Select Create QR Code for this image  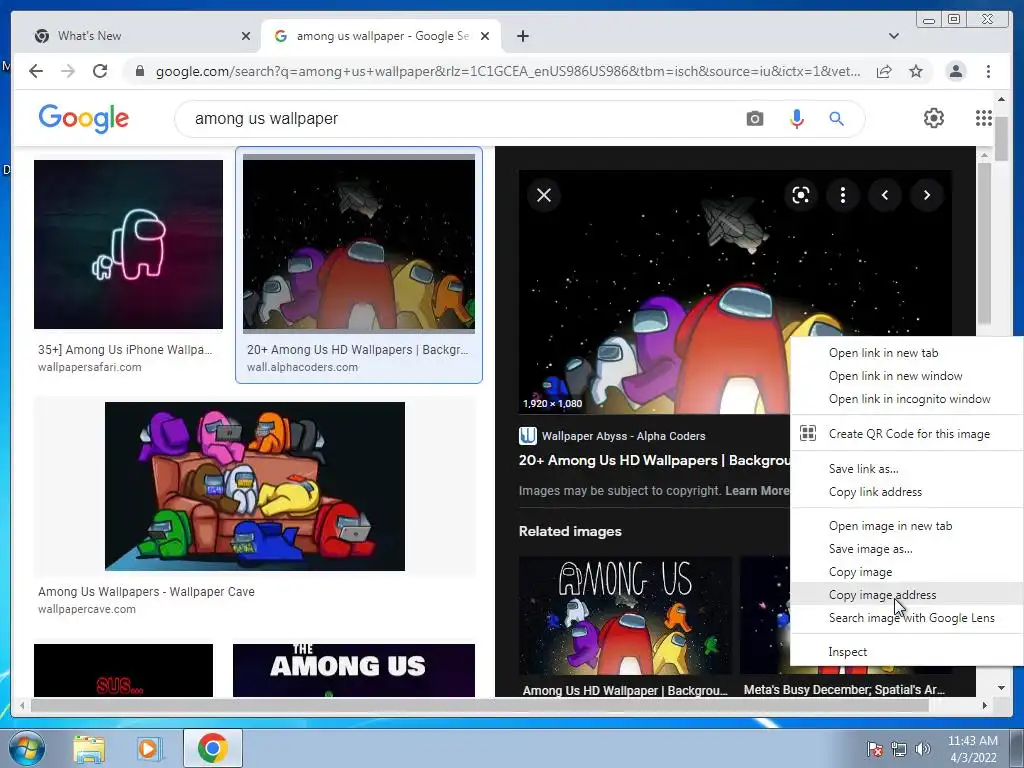coord(906,434)
